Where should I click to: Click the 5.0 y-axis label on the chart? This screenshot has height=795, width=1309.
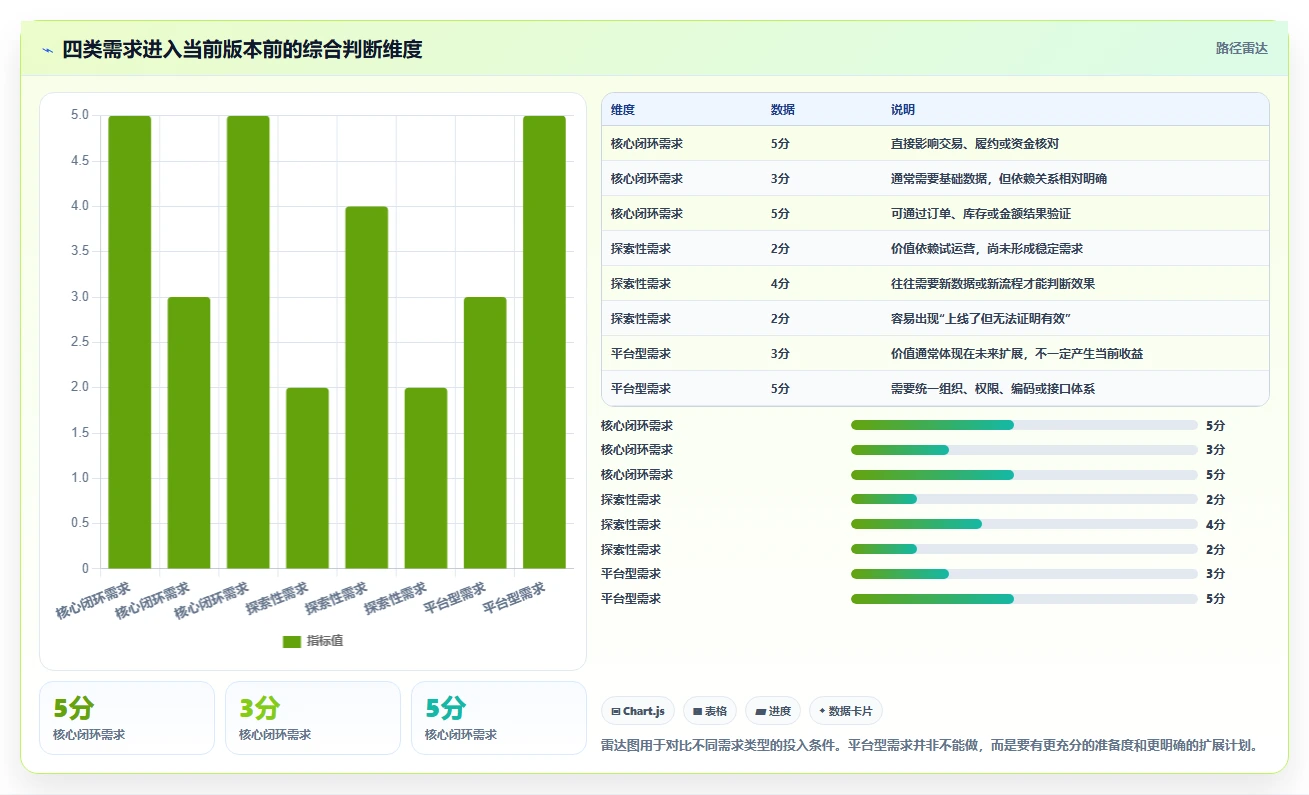click(79, 115)
